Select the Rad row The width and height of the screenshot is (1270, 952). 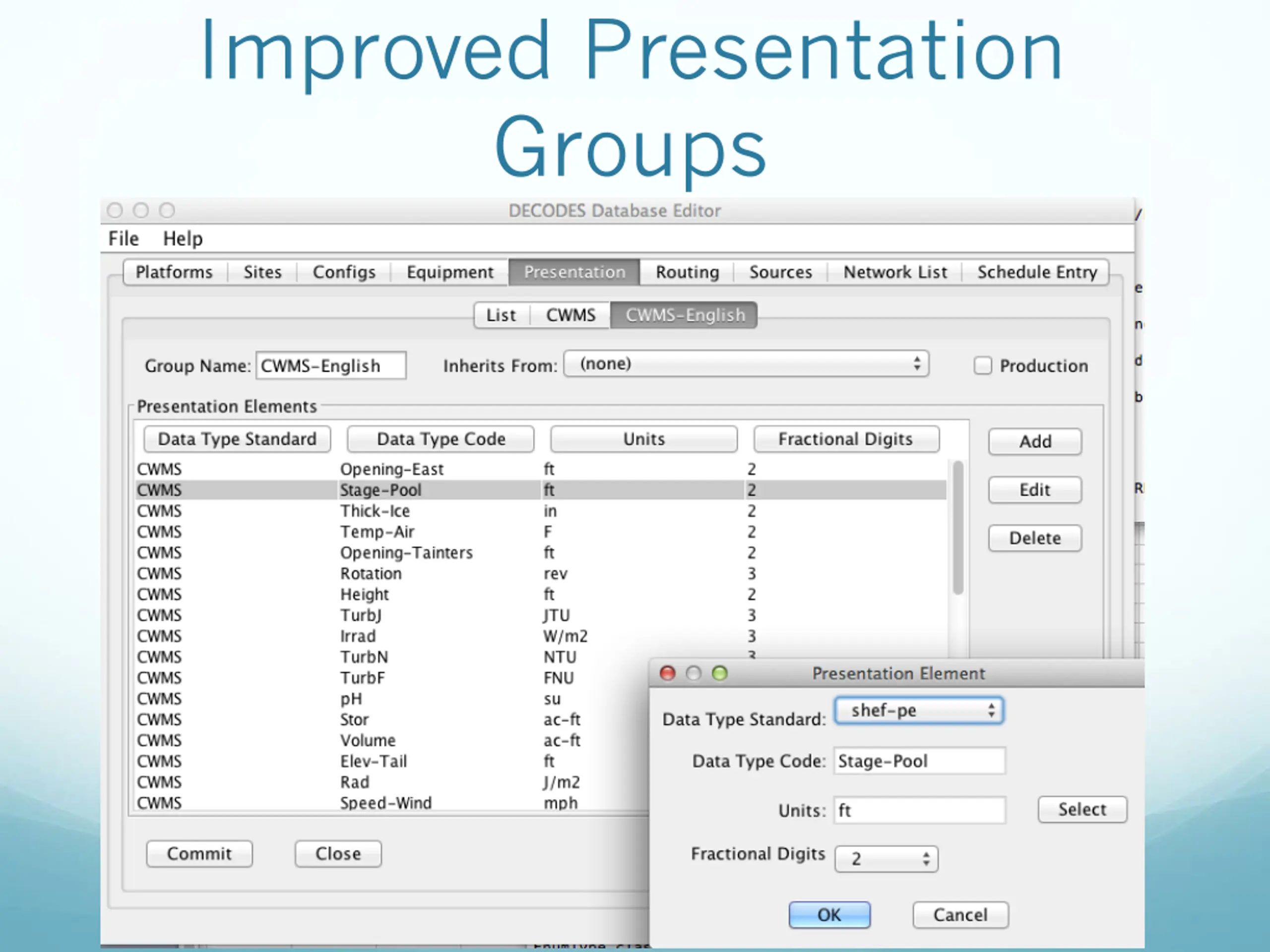point(393,782)
